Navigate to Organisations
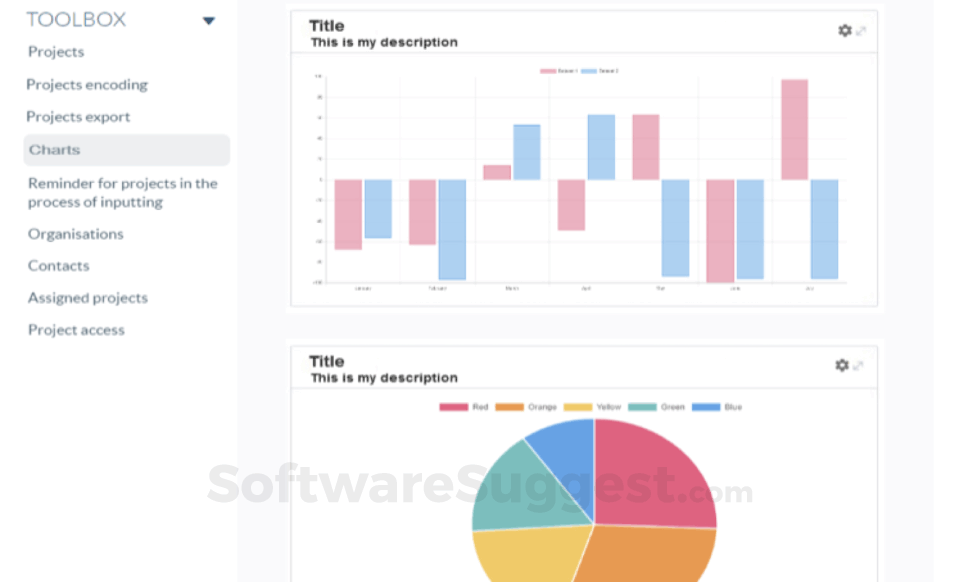The image size is (960, 582). click(75, 234)
